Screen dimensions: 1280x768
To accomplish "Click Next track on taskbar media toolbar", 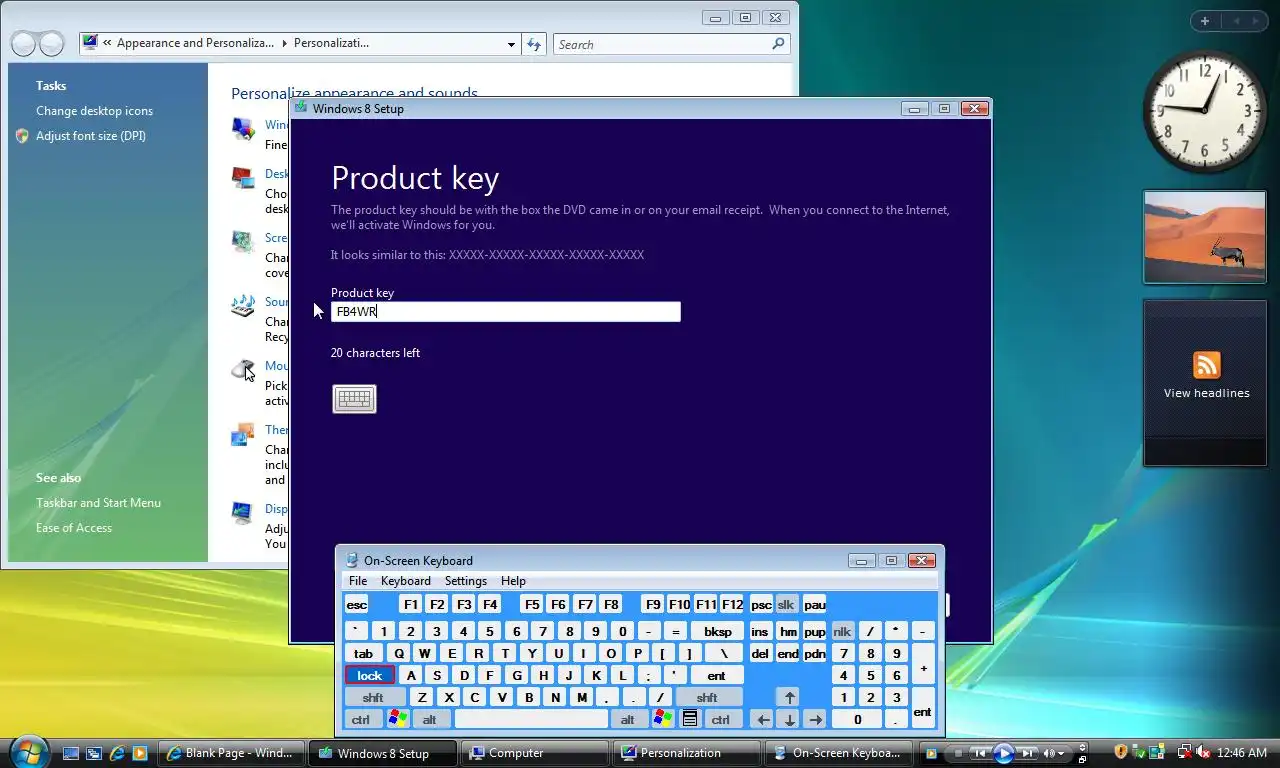I will [1026, 753].
